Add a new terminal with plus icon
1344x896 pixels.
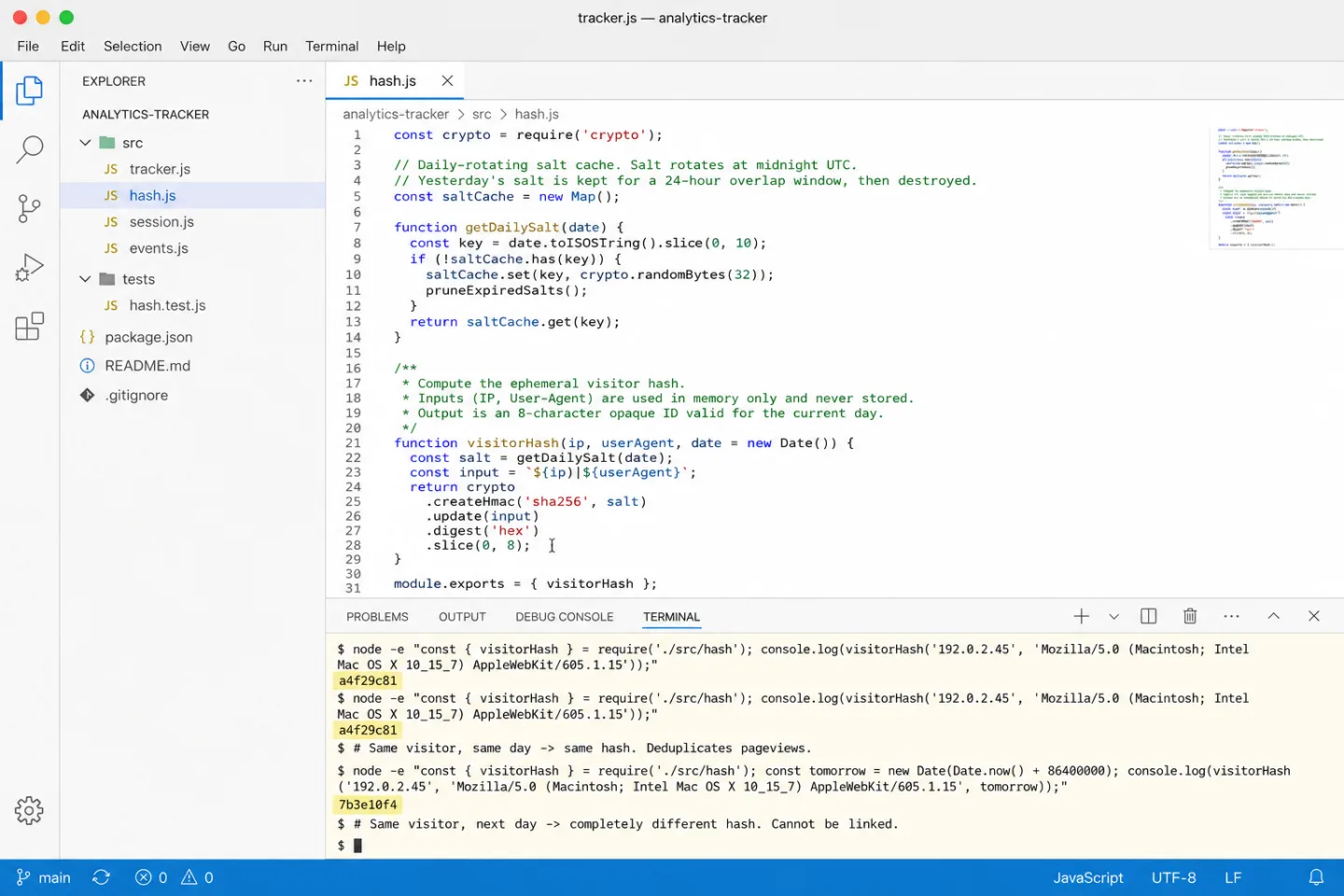pyautogui.click(x=1081, y=616)
